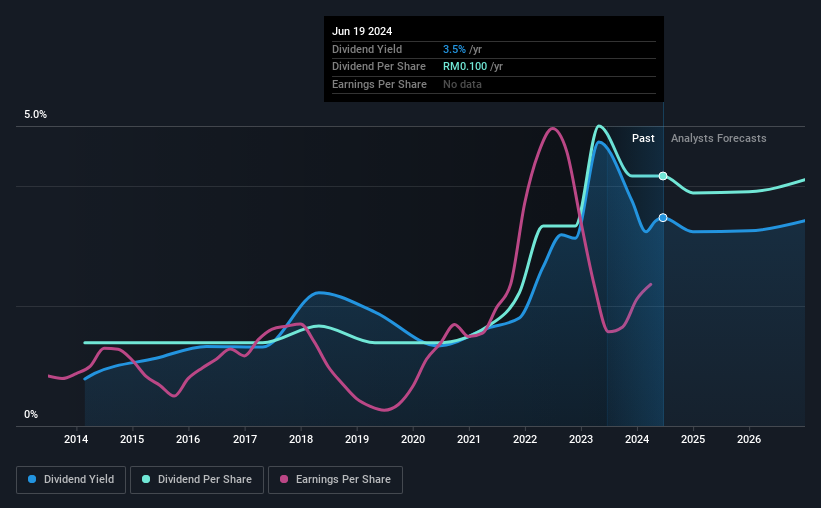This screenshot has height=508, width=821.
Task: Click the 'Jun 19 2024' tooltip date
Action: click(362, 31)
